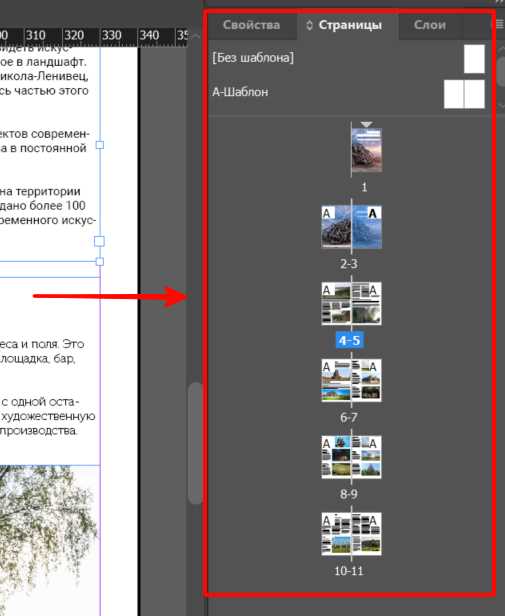The height and width of the screenshot is (616, 505).
Task: Click the text line "художественную"
Action: (48, 416)
